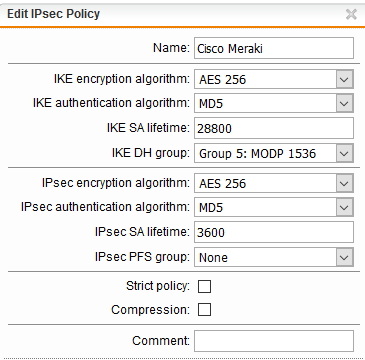
Task: Click the Edit IPsec Policy title bar
Action: 182,14
